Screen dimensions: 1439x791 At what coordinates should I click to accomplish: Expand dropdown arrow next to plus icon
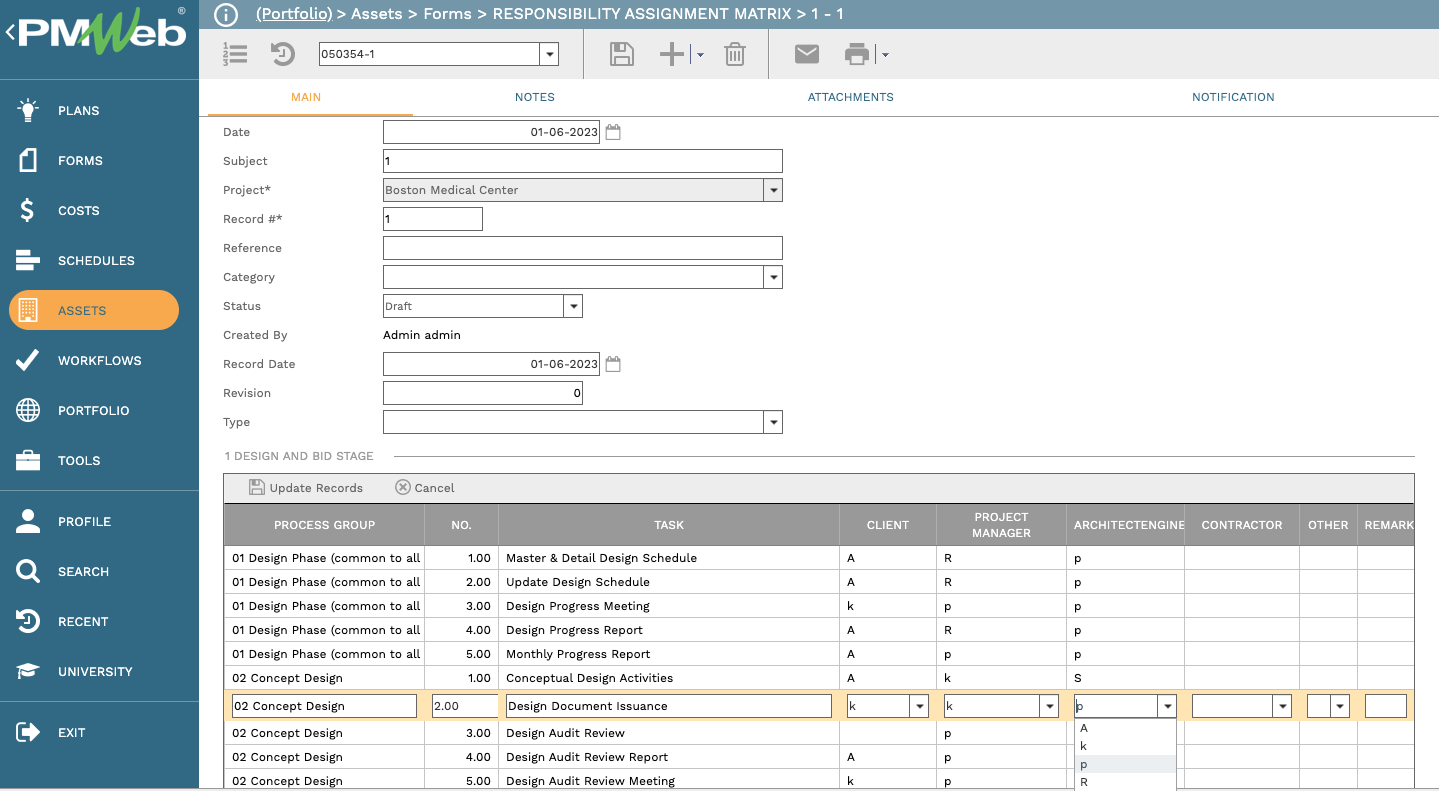tap(699, 55)
